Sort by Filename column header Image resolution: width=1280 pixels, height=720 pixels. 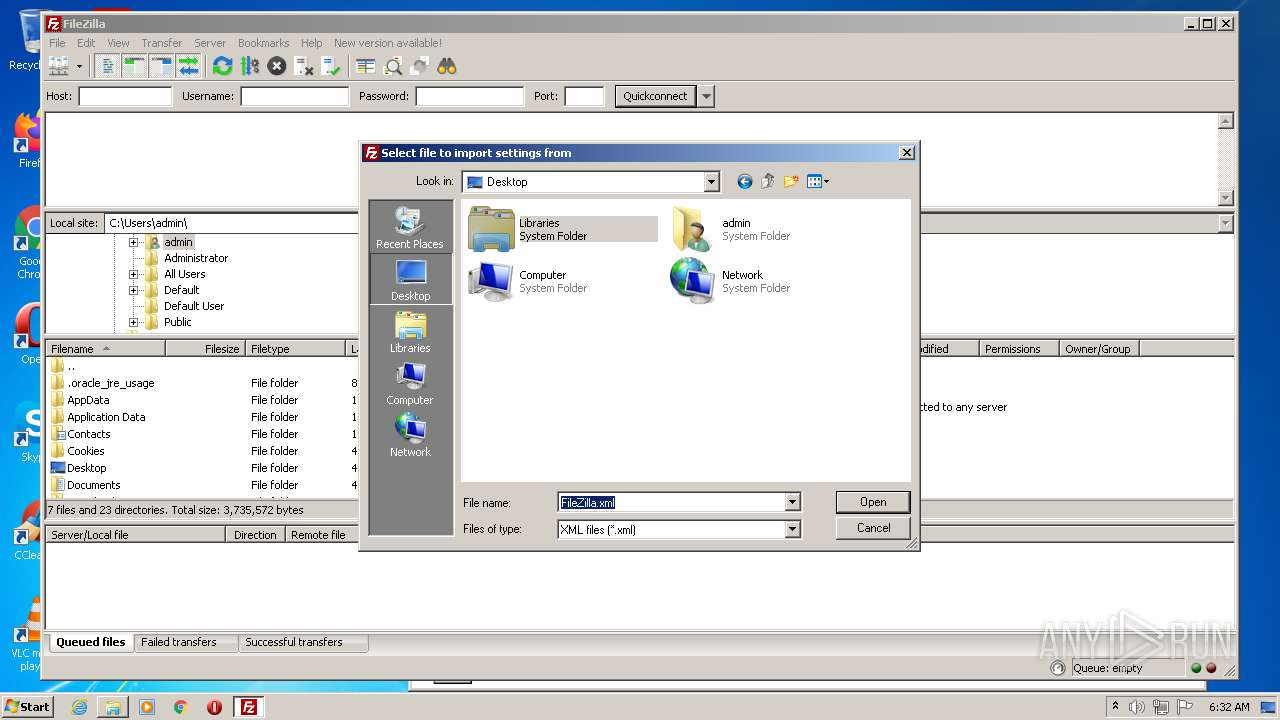click(106, 349)
